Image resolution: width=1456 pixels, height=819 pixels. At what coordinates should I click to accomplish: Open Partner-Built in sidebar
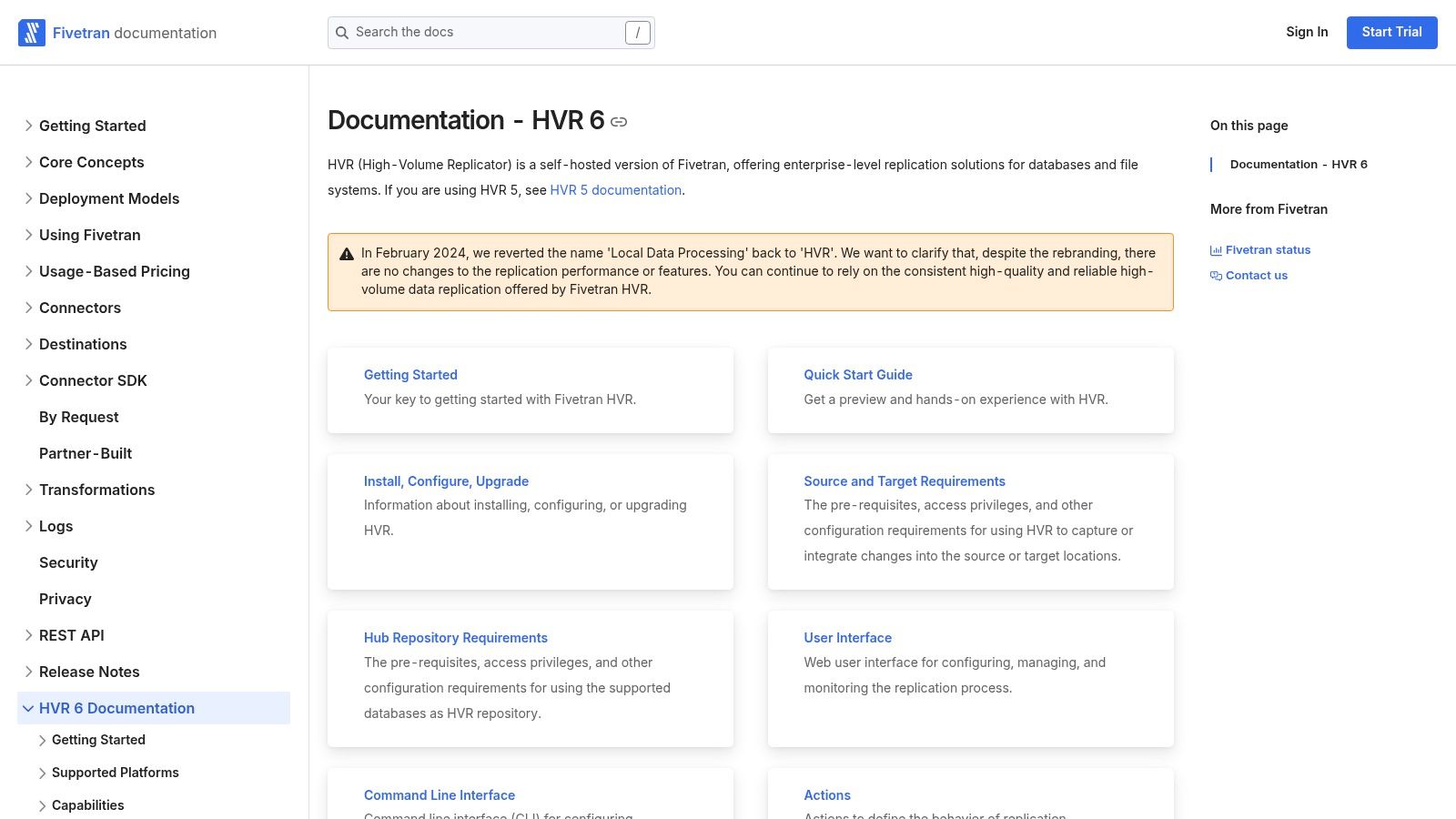pyautogui.click(x=86, y=453)
